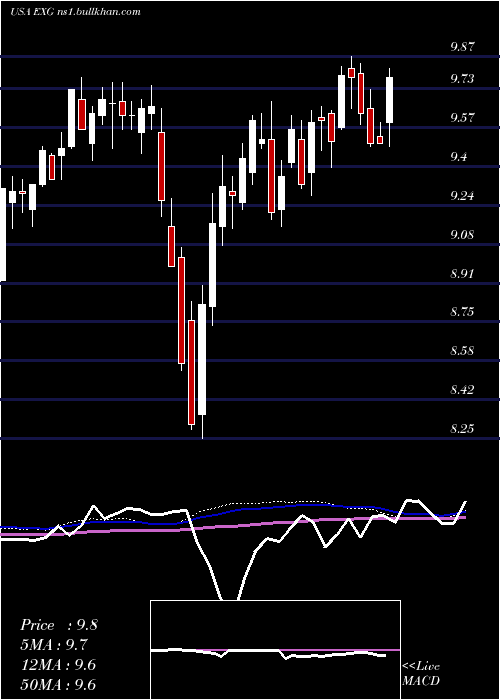This screenshot has height=700, width=500.
Task: Click the 8.91 price axis label
Action: [x=462, y=274]
